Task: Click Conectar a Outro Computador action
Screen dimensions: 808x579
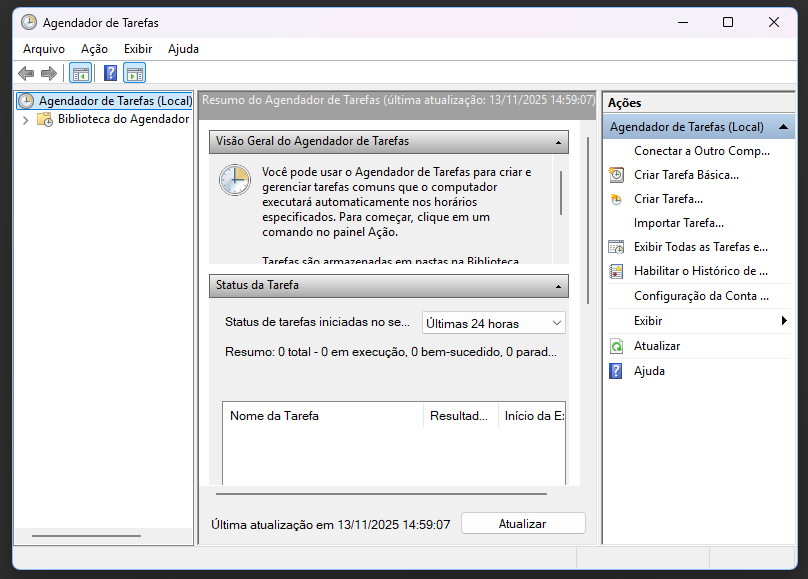Action: pyautogui.click(x=701, y=151)
